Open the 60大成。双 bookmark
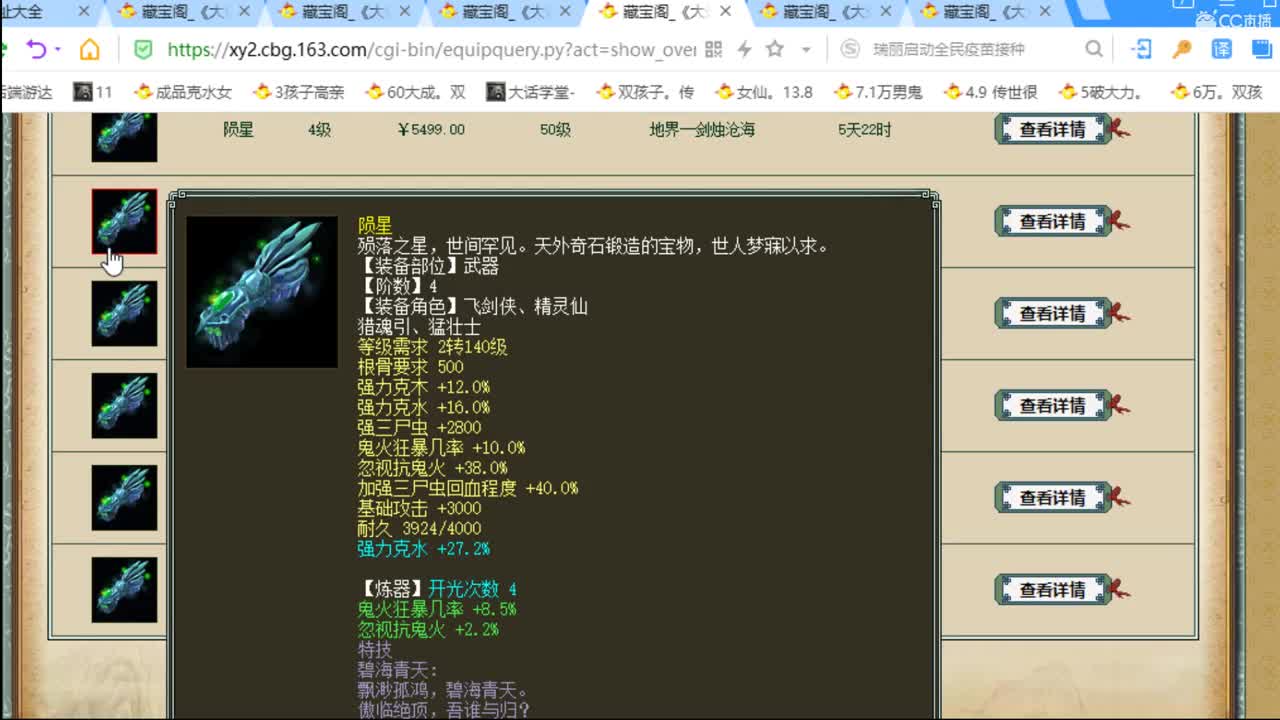 (x=415, y=92)
